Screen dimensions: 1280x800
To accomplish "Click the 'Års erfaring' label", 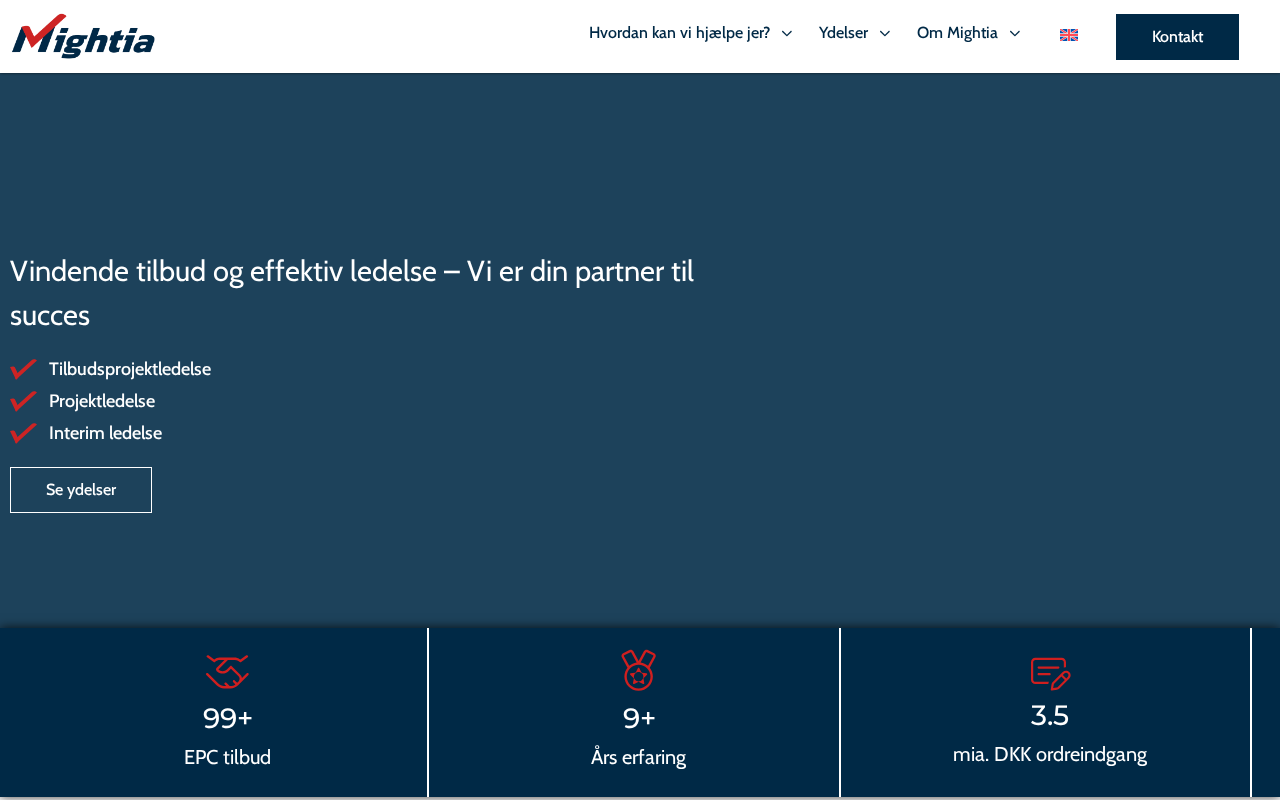I will point(639,757).
